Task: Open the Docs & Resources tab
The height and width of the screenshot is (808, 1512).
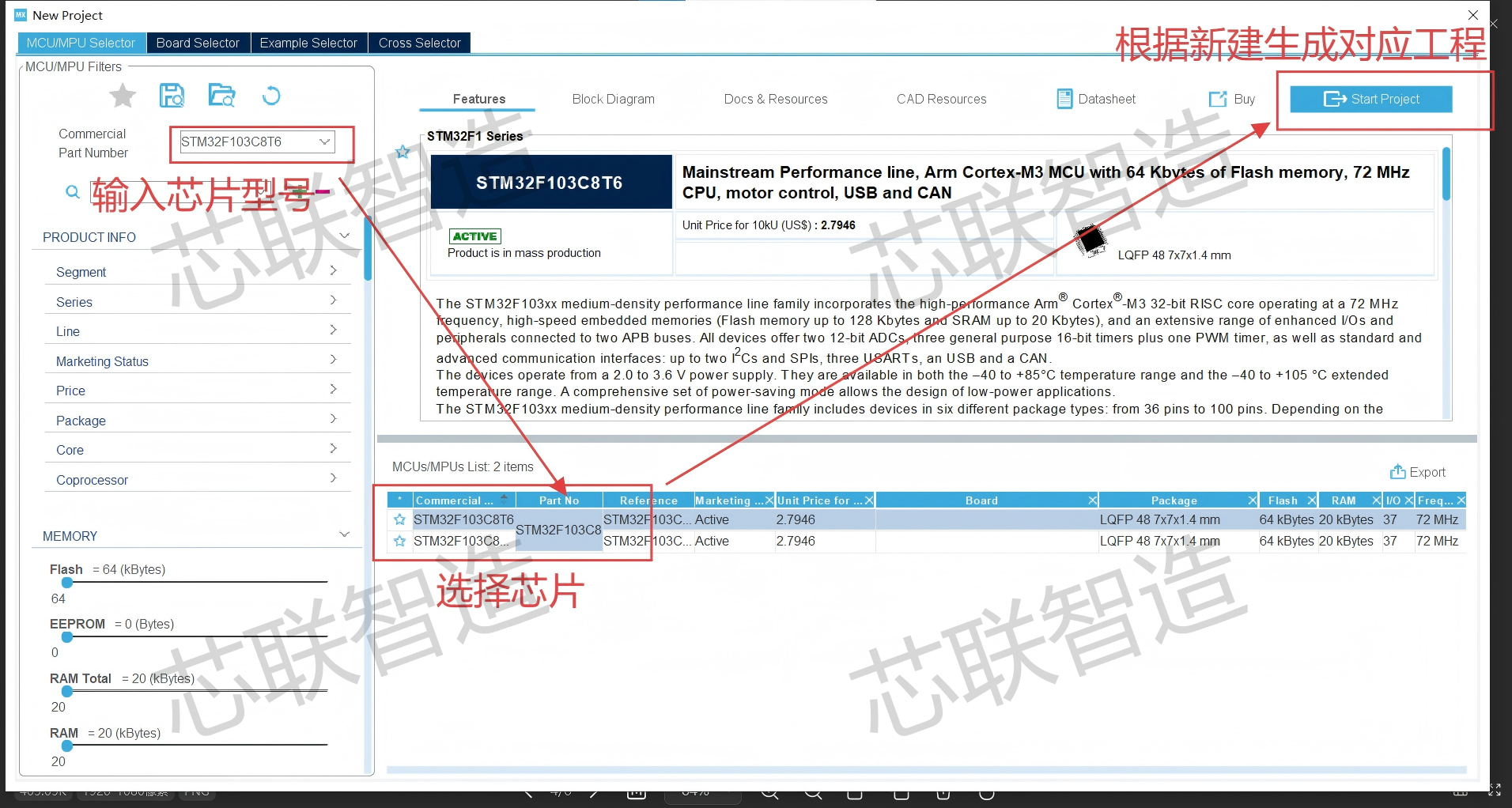Action: [776, 99]
